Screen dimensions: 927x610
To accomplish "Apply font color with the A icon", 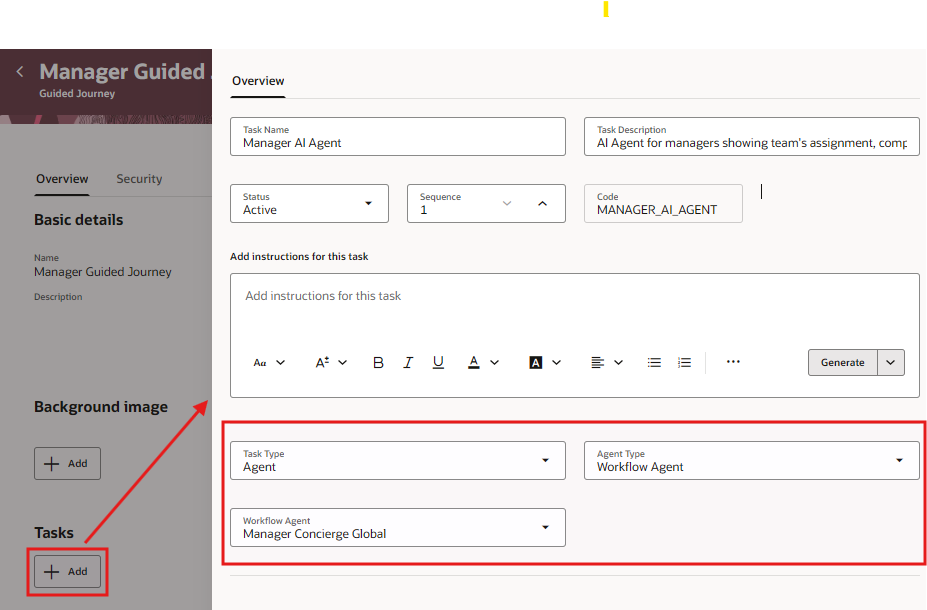I will click(x=474, y=362).
